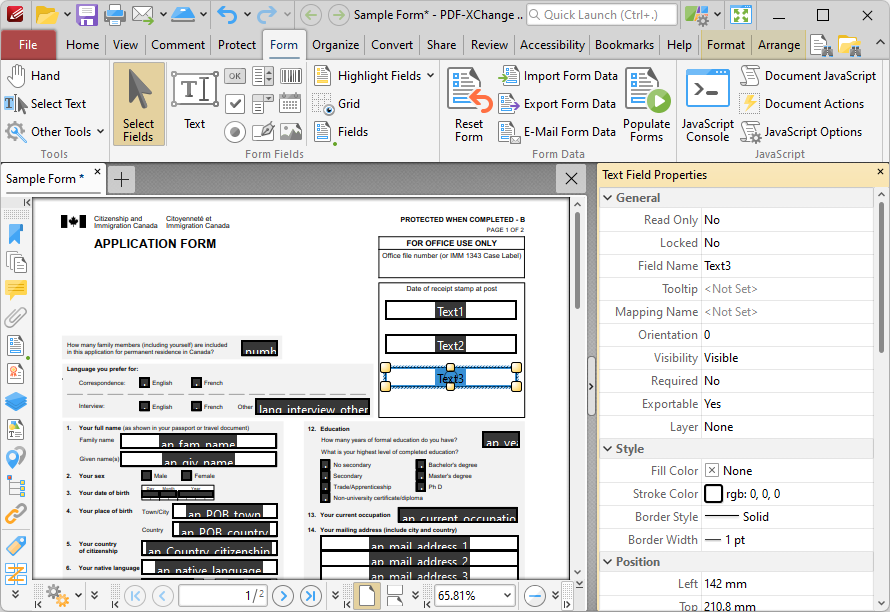Switch to the Comment tab
The height and width of the screenshot is (612, 890).
178,45
